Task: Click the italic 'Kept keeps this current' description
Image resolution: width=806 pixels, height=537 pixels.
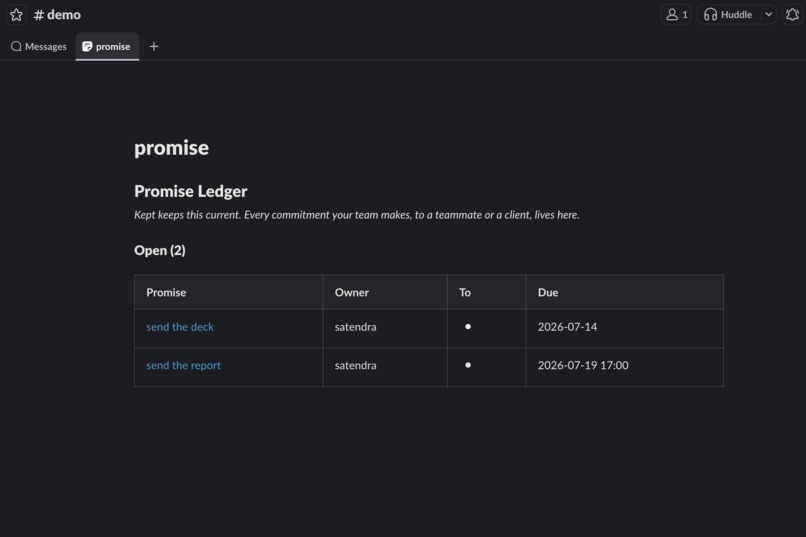Action: point(357,215)
